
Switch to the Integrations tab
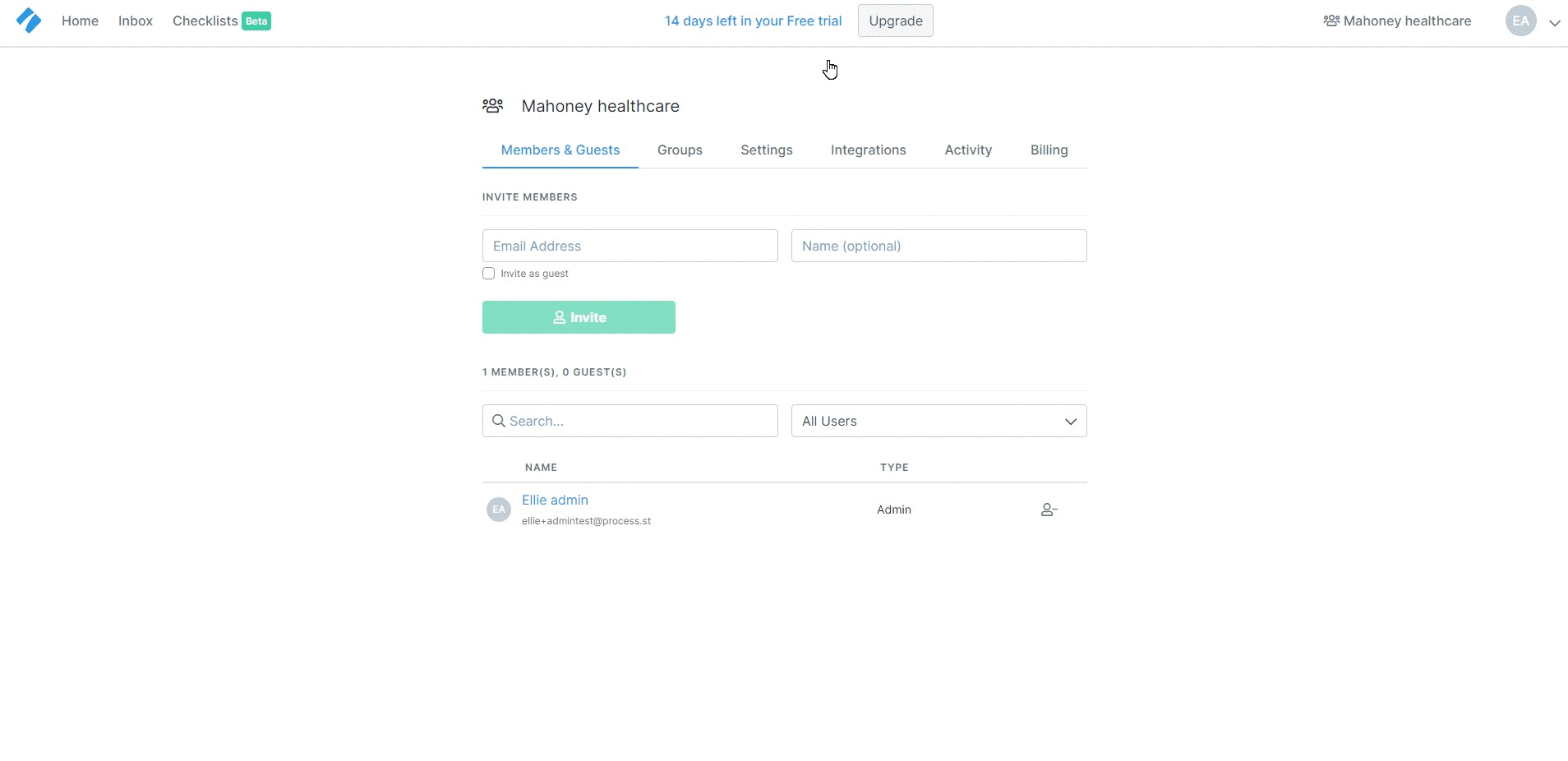[x=869, y=150]
